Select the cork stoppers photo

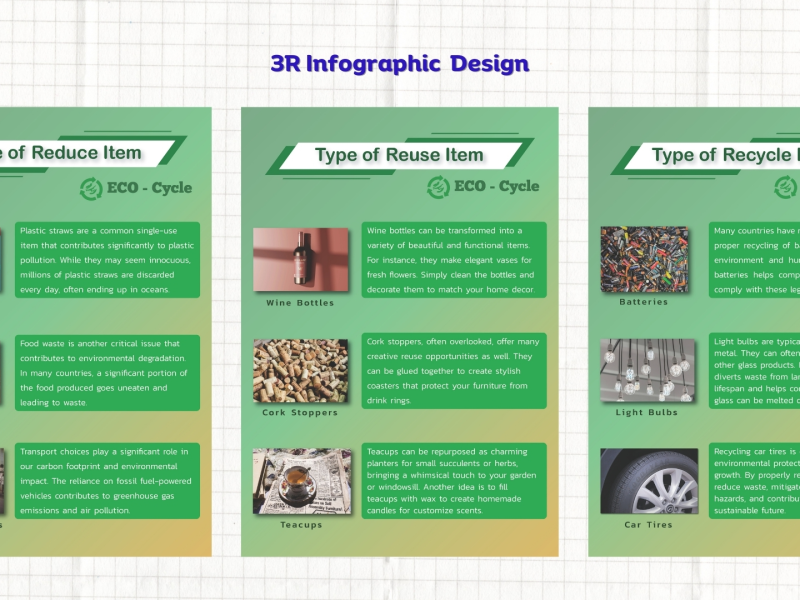(300, 370)
